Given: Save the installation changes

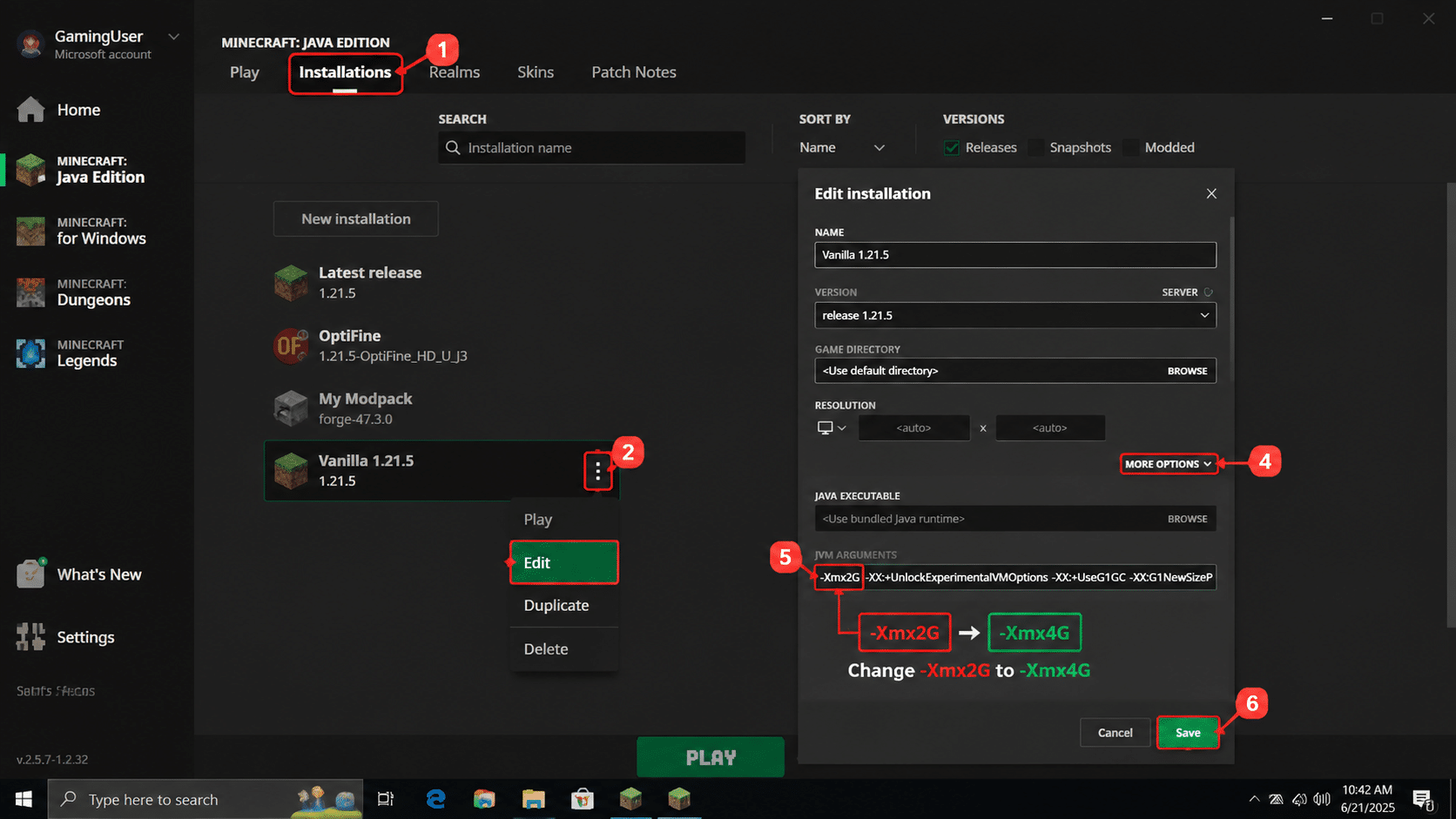Looking at the screenshot, I should (x=1188, y=733).
